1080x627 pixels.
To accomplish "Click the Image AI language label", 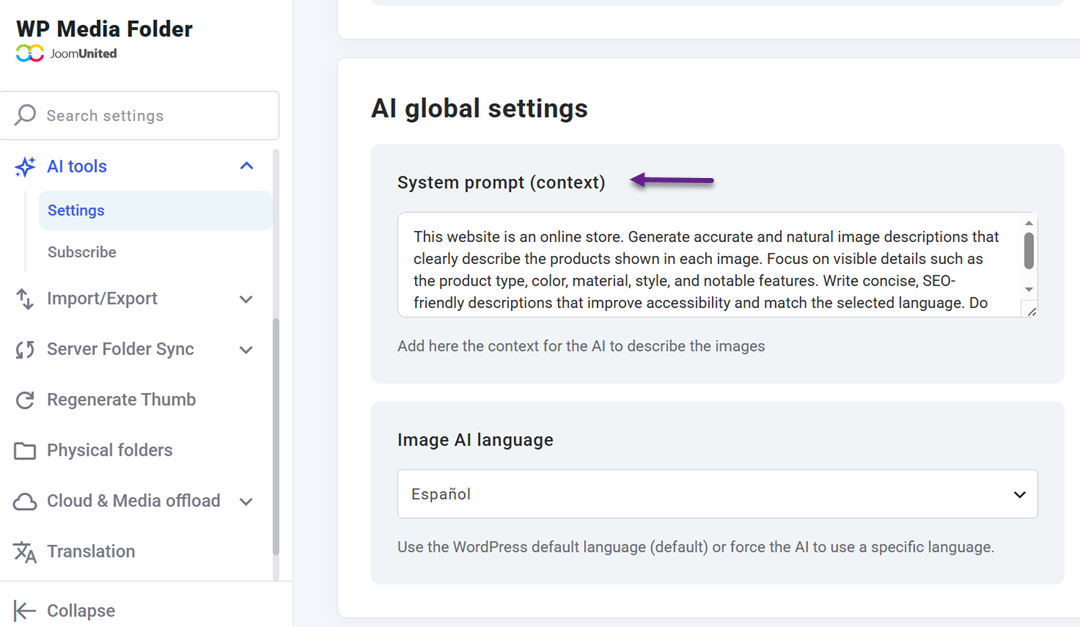I will tap(475, 440).
